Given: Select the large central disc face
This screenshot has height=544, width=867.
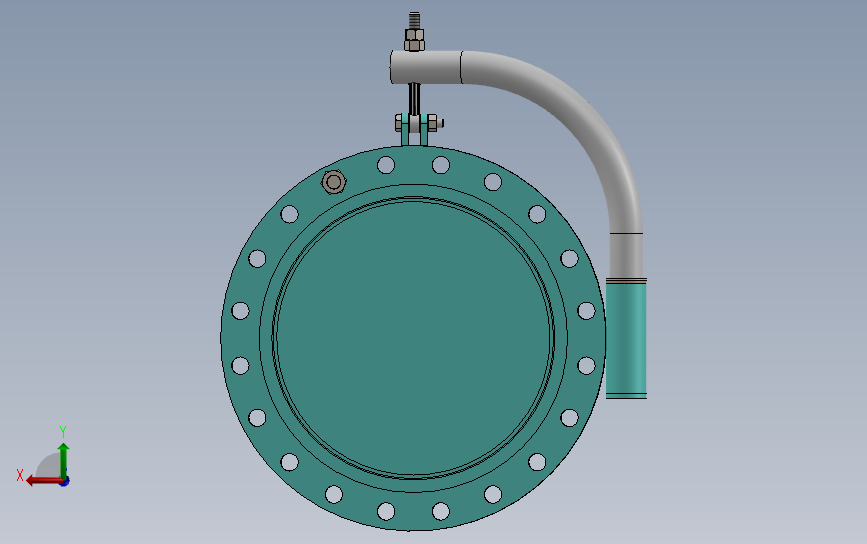Looking at the screenshot, I should [414, 338].
